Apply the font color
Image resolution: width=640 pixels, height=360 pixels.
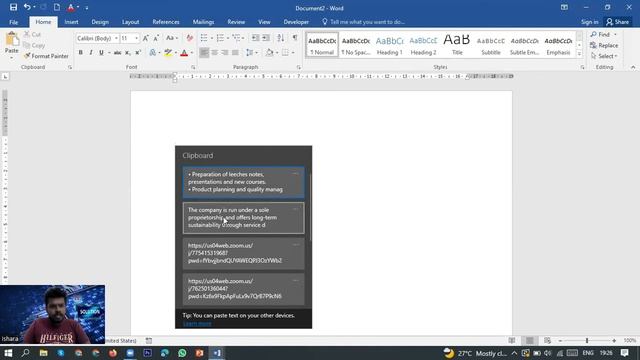click(x=184, y=53)
